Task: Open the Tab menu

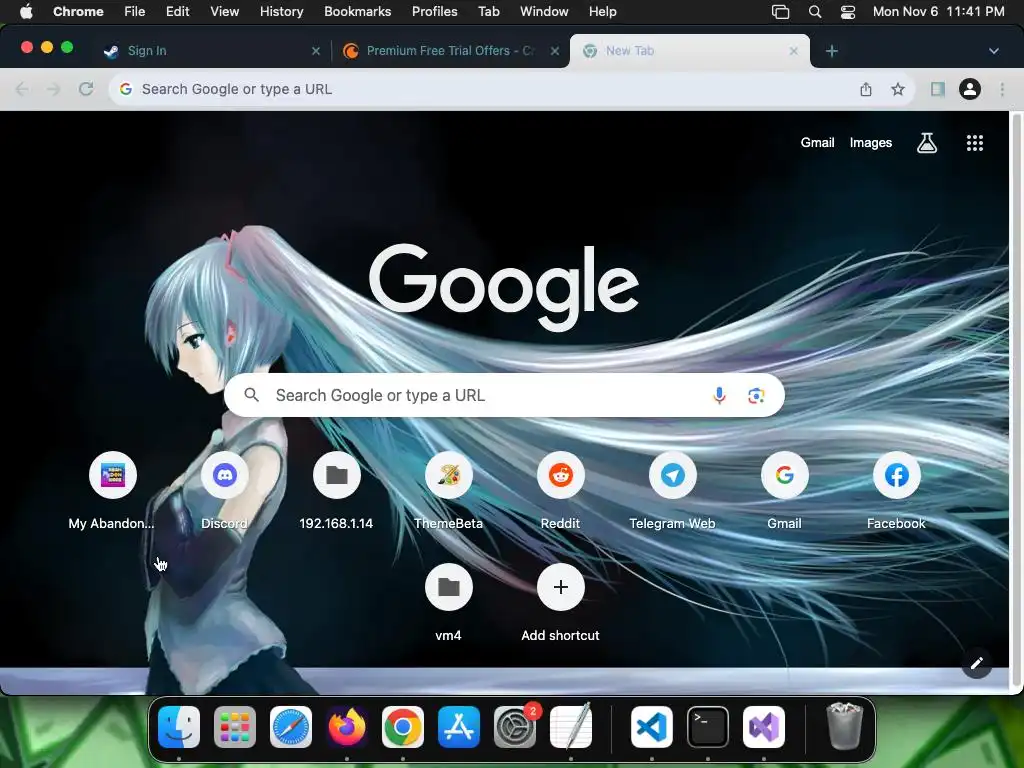Action: coord(488,12)
